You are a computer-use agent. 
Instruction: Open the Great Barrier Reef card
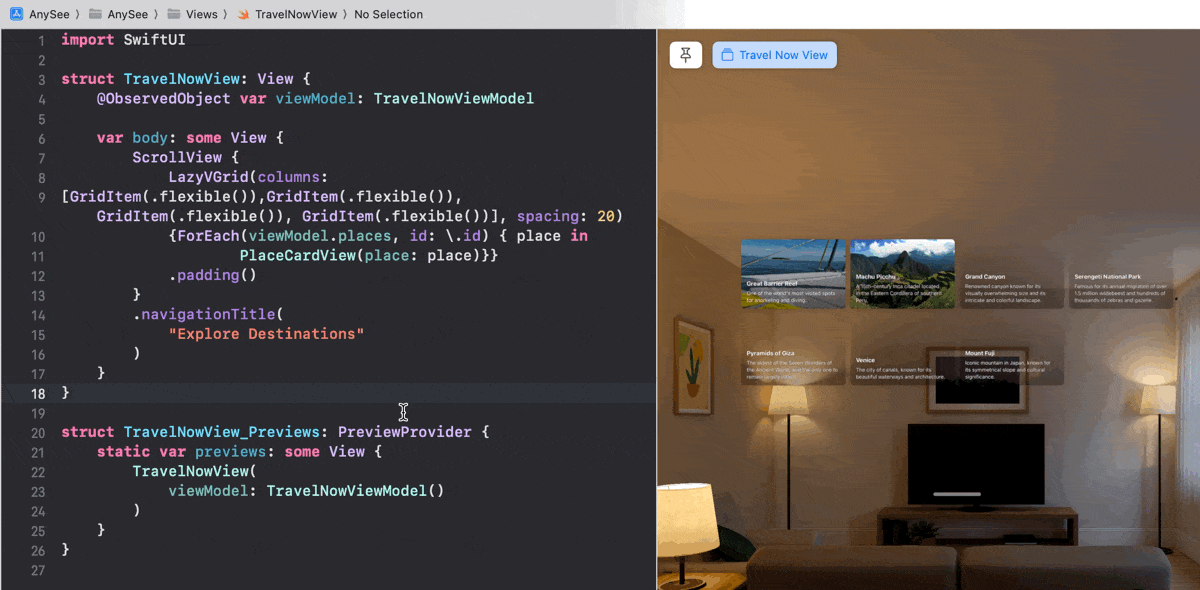click(x=793, y=273)
